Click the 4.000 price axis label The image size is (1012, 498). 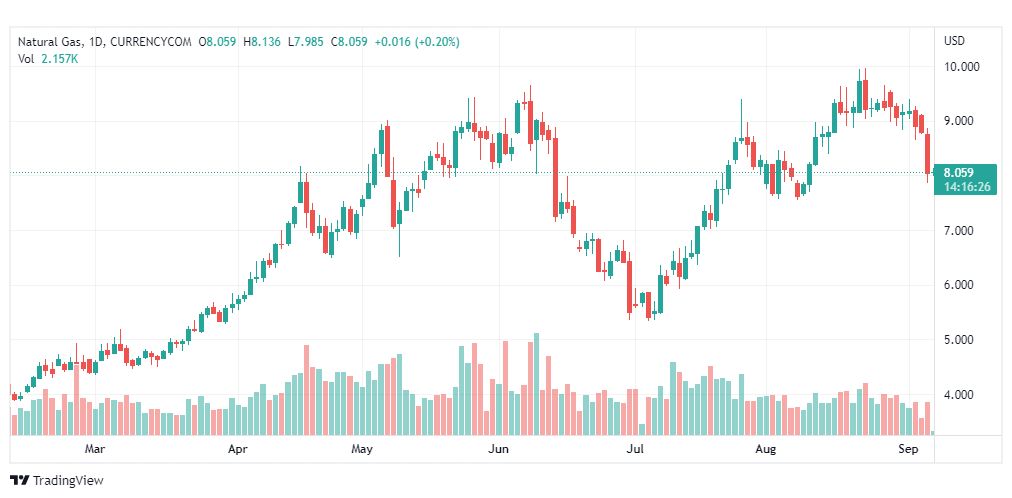[961, 395]
